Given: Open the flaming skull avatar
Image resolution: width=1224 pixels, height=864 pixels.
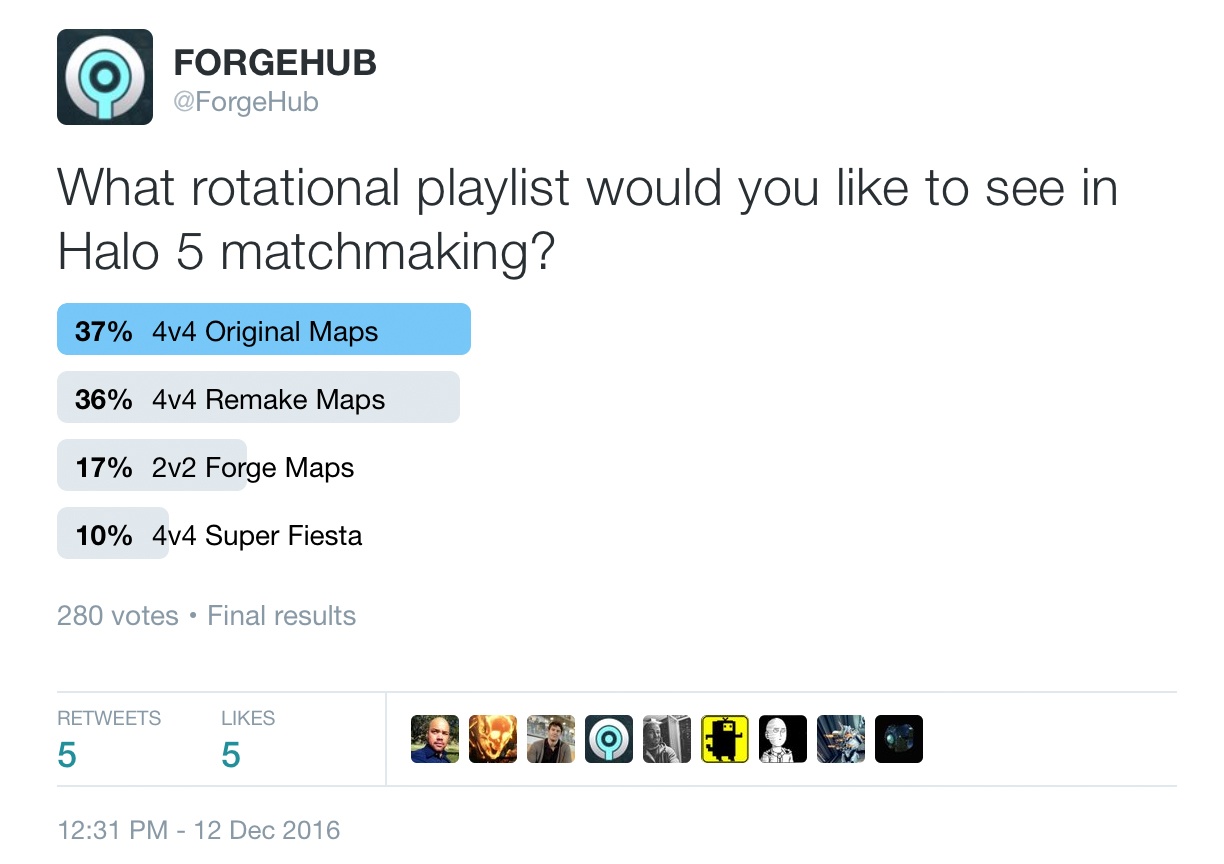Looking at the screenshot, I should tap(493, 739).
